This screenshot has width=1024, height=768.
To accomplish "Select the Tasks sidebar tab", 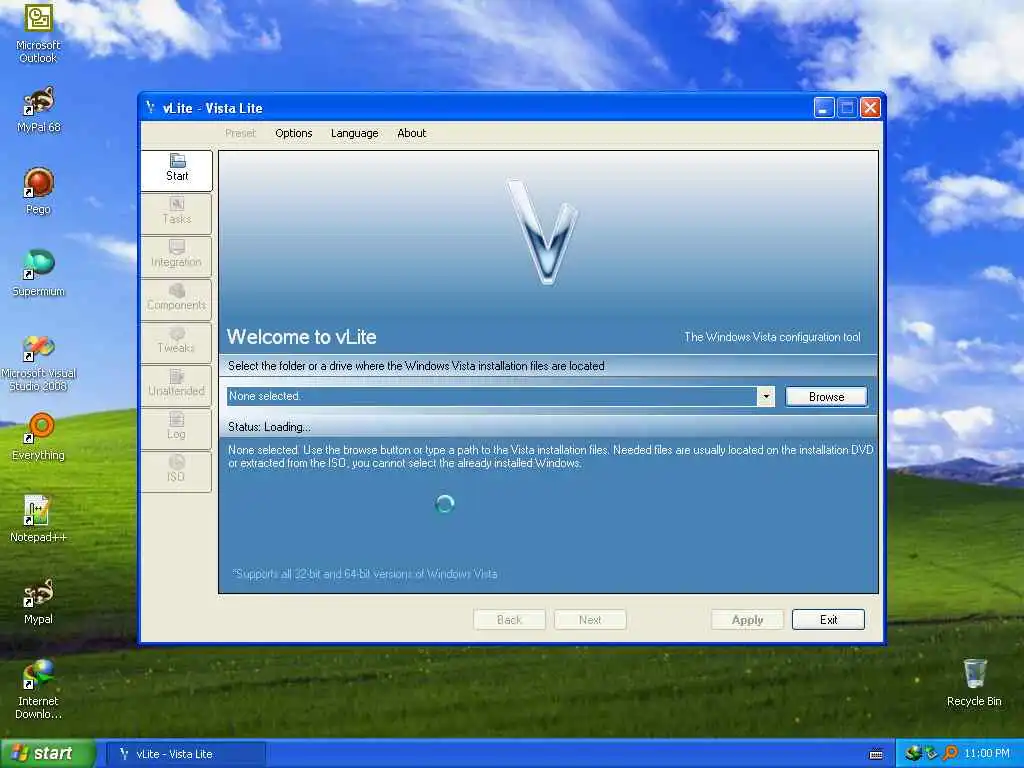I will 176,214.
